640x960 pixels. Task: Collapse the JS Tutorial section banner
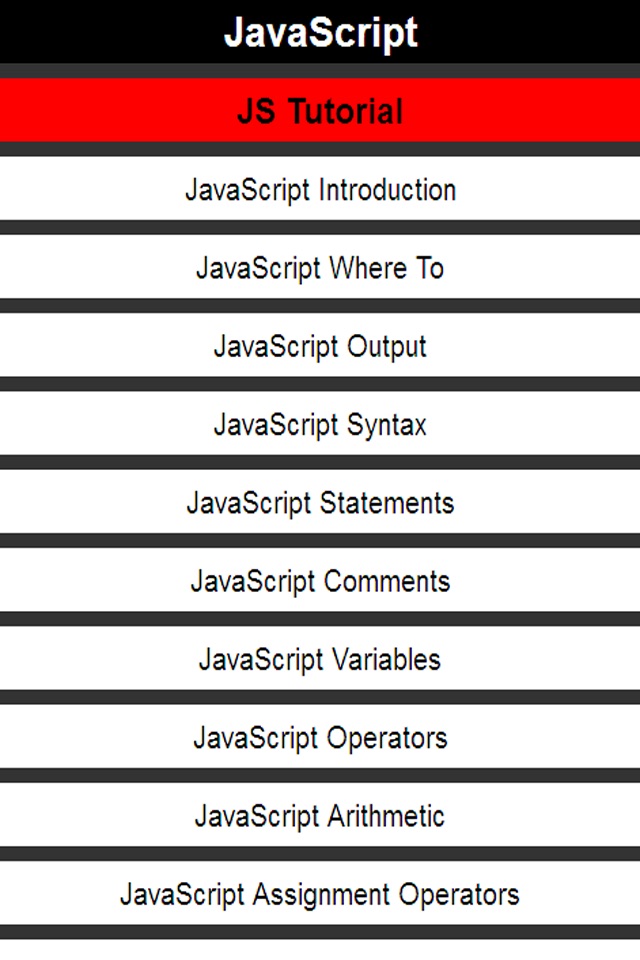[320, 111]
